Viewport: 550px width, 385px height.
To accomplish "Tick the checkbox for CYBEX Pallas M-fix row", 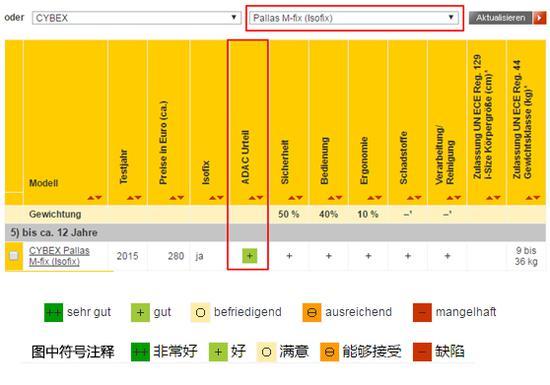I will click(14, 256).
